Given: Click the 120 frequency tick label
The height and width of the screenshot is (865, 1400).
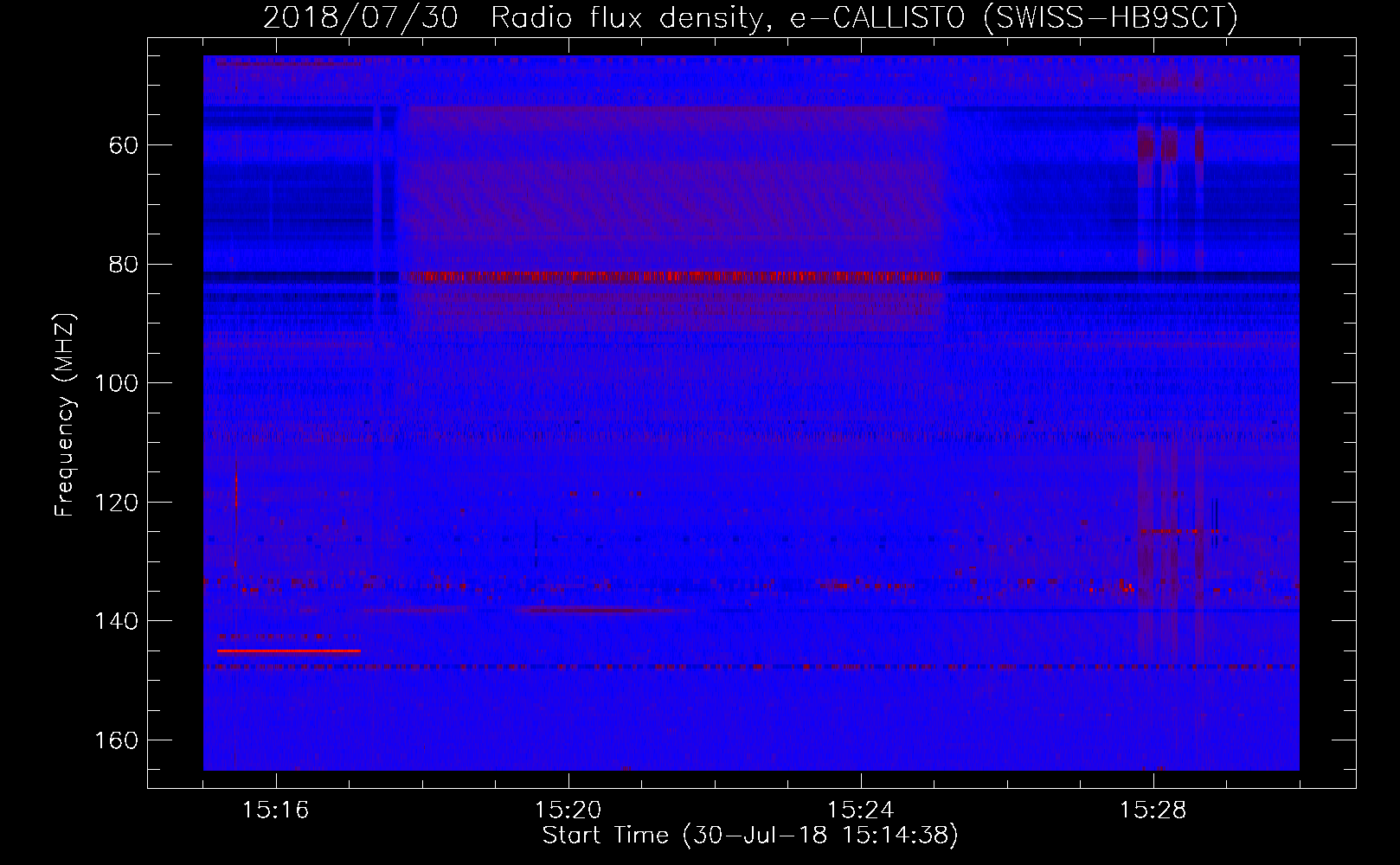Looking at the screenshot, I should tap(116, 503).
